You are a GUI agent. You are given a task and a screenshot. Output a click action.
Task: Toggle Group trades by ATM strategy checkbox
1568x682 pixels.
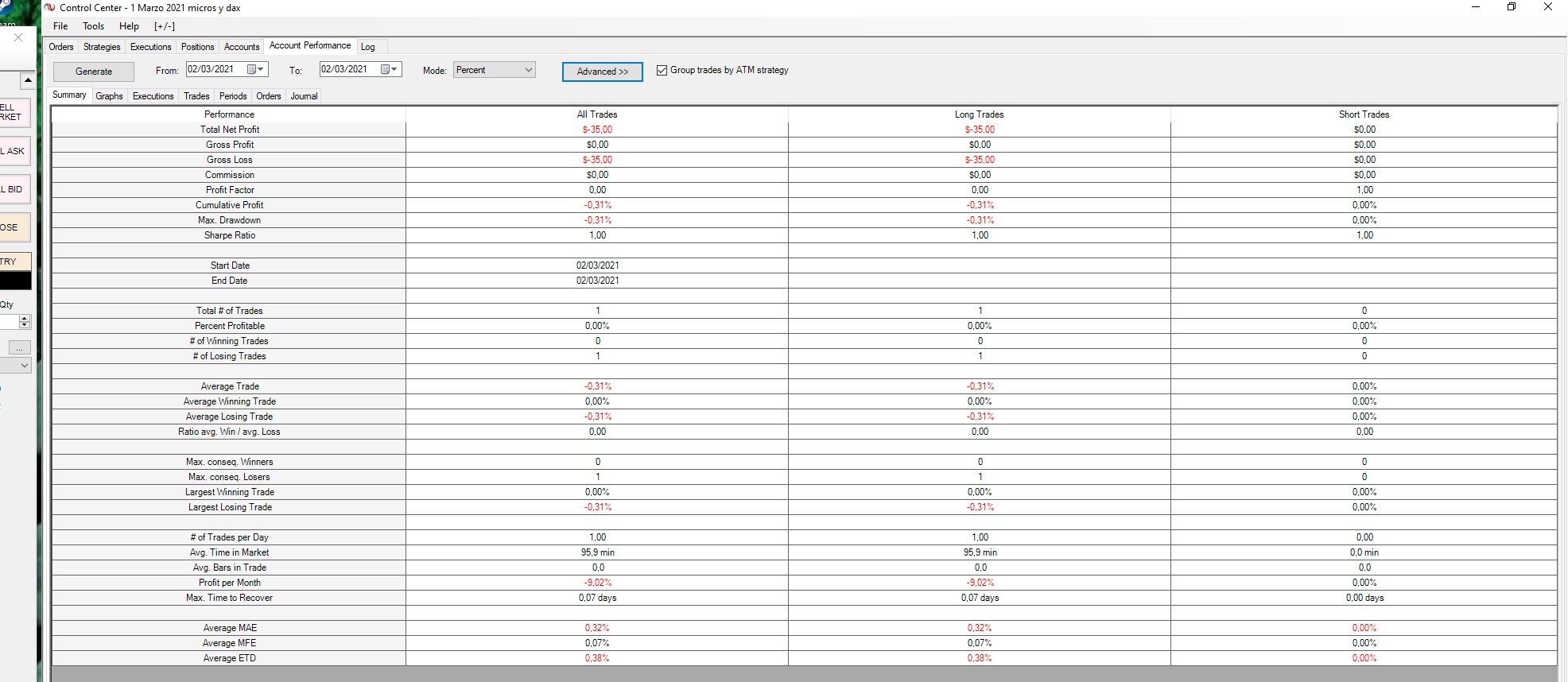click(x=662, y=70)
